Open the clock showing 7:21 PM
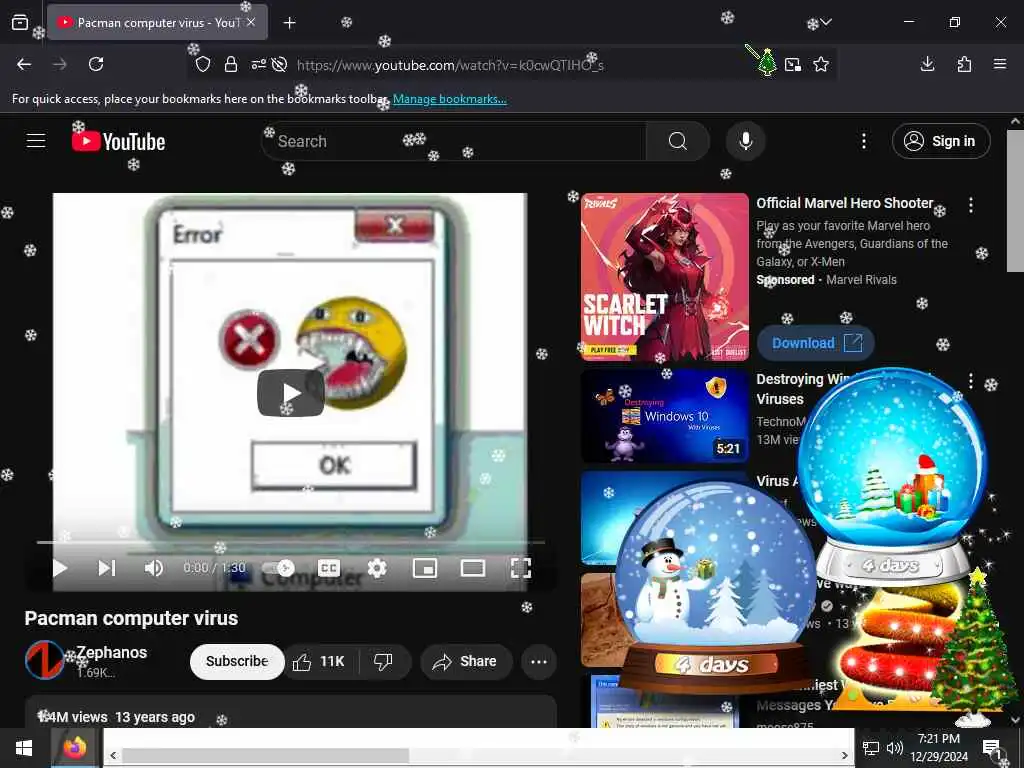Viewport: 1024px width, 768px height. [939, 748]
